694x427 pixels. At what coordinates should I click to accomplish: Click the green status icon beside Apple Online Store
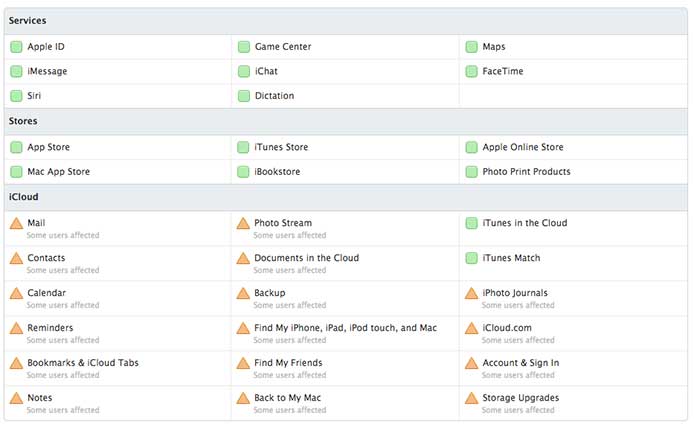471,147
